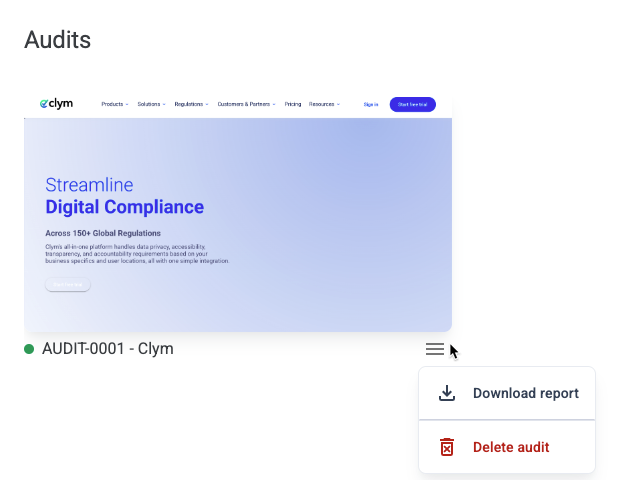Image resolution: width=640 pixels, height=480 pixels.
Task: Click the Pricing link in the thumbnail
Action: click(x=293, y=104)
